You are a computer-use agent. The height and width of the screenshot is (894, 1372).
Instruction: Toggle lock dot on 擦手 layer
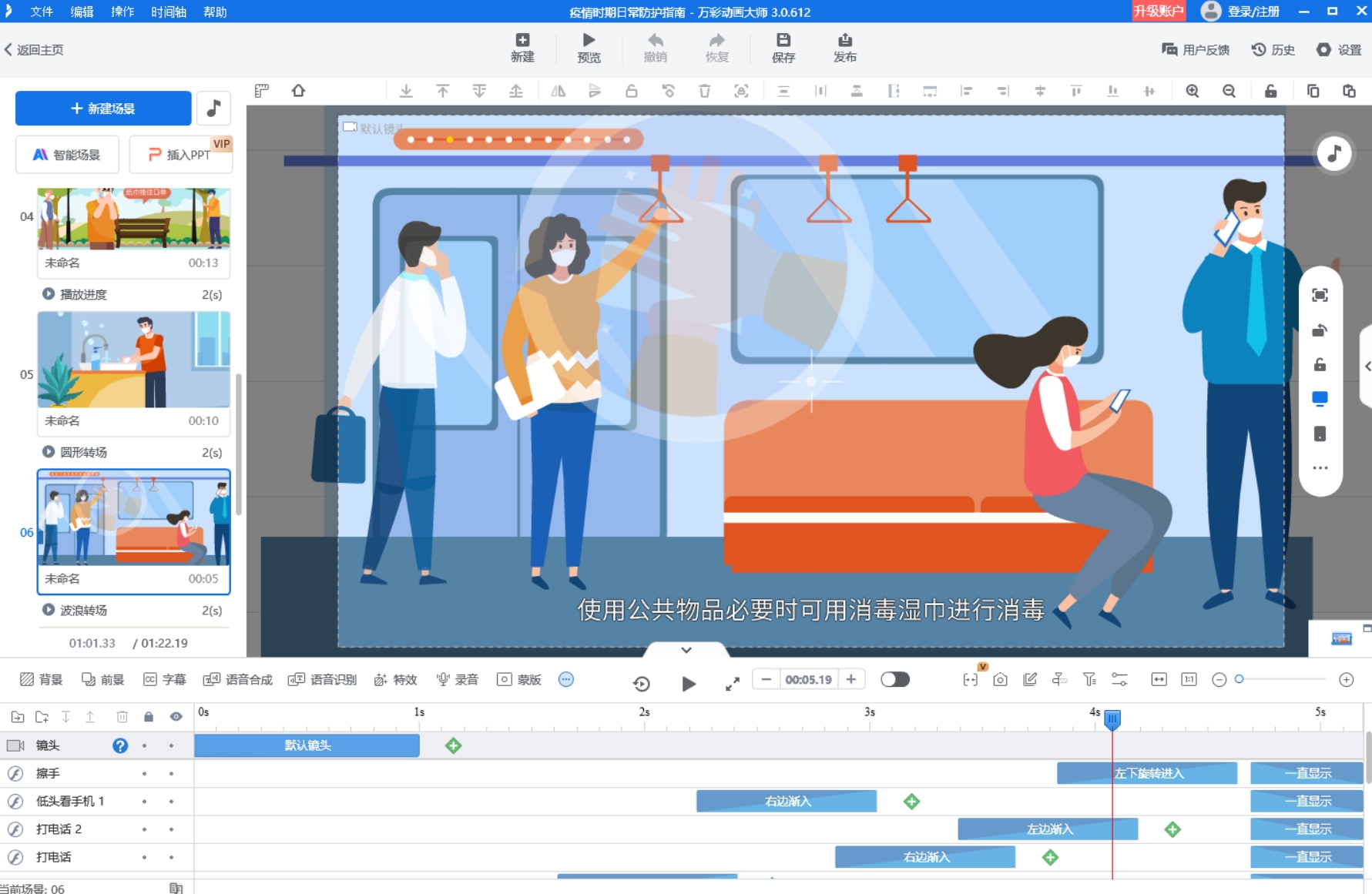(144, 773)
